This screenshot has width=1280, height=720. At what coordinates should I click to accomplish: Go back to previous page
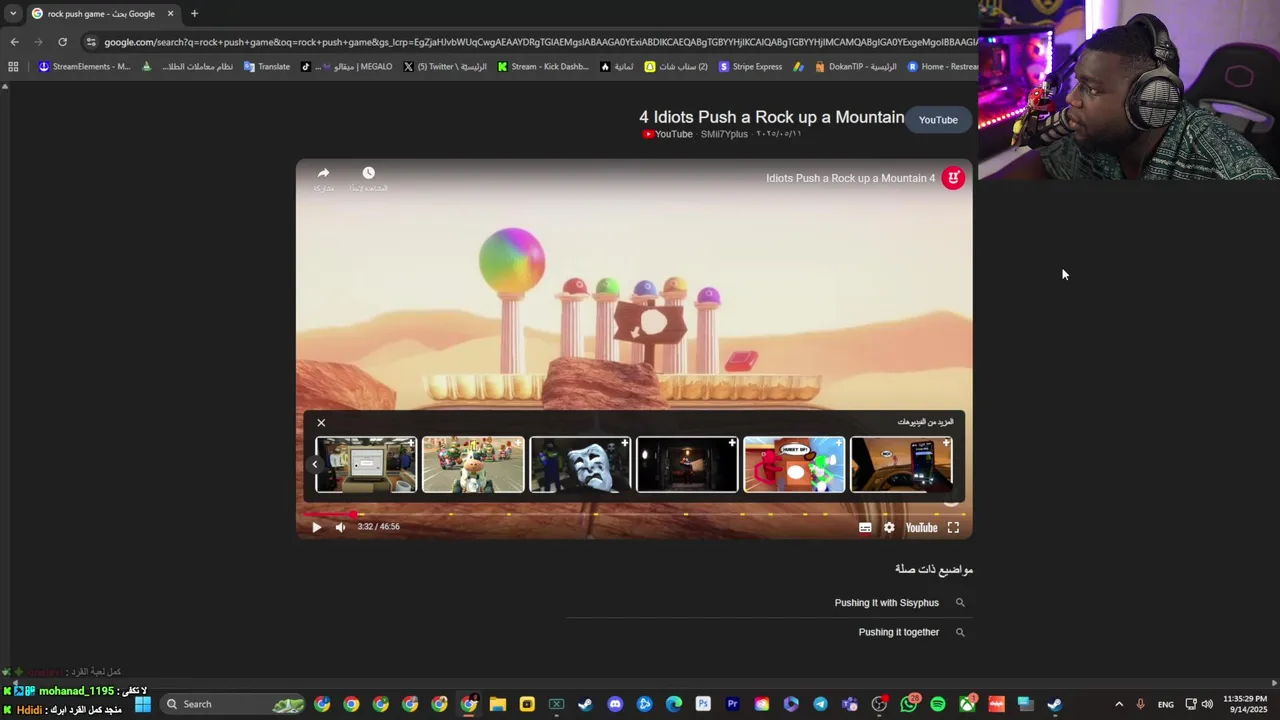[x=14, y=42]
